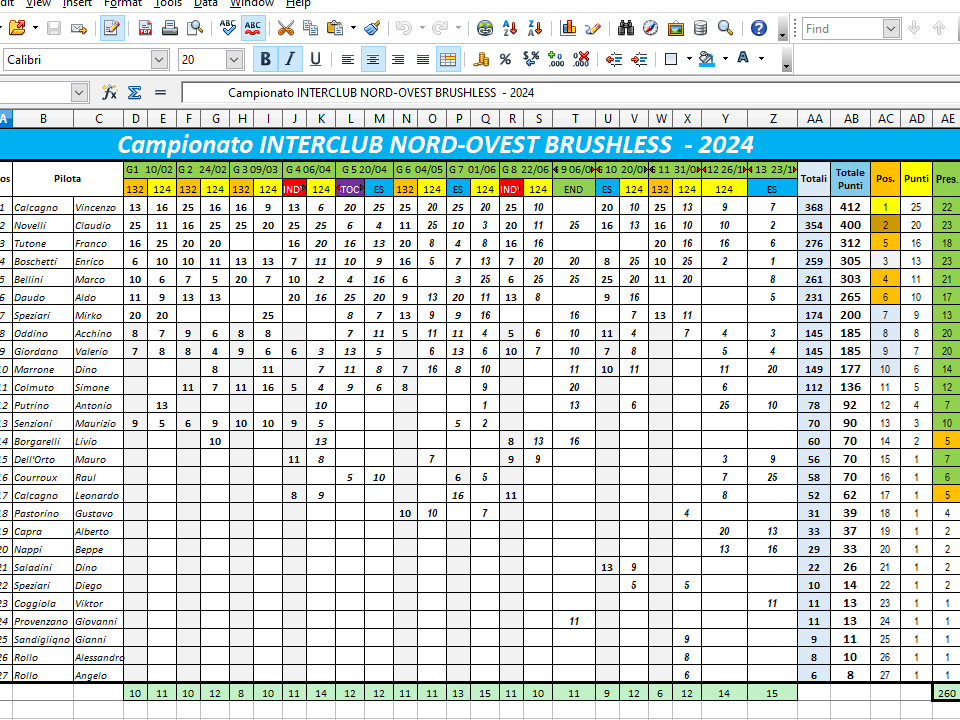Sort ascending A to Z
This screenshot has height=720, width=960.
point(510,28)
